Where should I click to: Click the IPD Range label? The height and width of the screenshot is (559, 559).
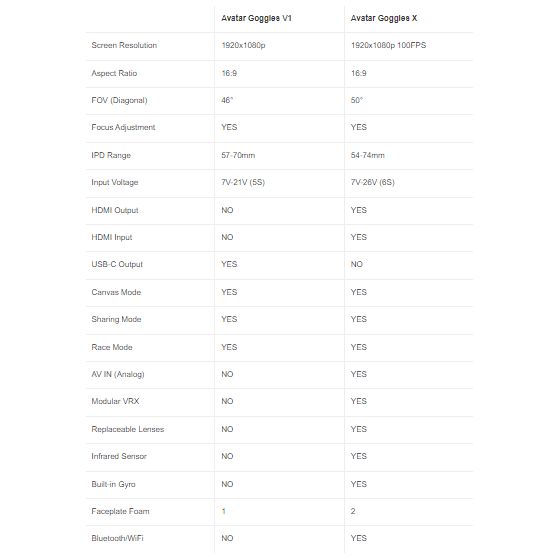click(x=111, y=155)
